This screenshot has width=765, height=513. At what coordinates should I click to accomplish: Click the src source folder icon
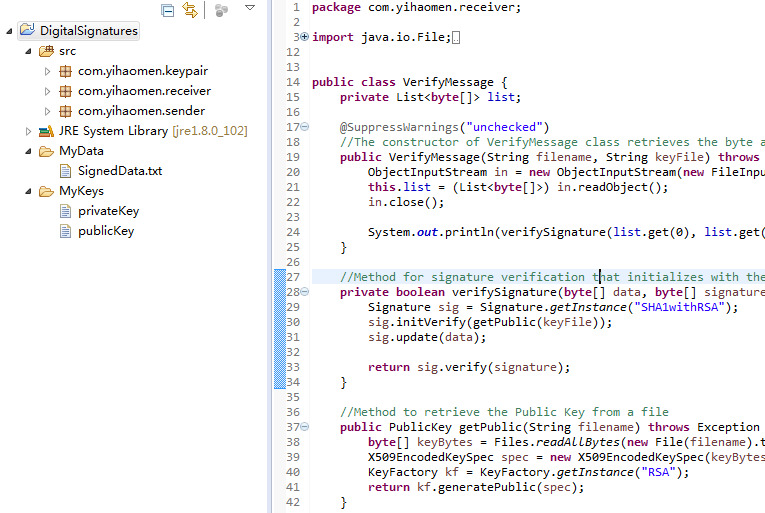pos(46,51)
